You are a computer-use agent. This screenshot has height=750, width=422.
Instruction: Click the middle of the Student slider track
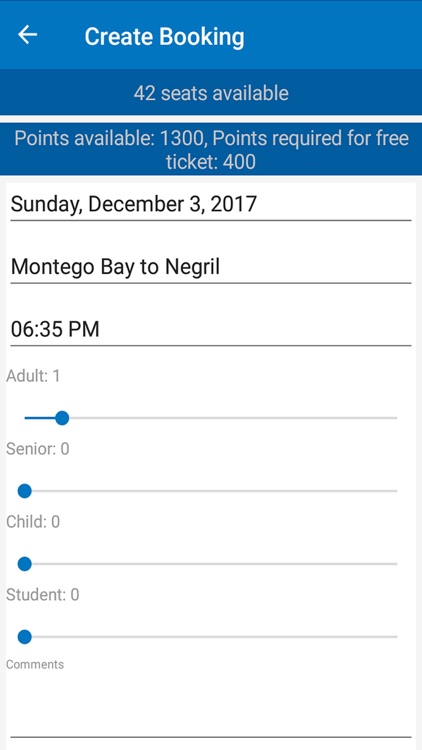point(211,637)
